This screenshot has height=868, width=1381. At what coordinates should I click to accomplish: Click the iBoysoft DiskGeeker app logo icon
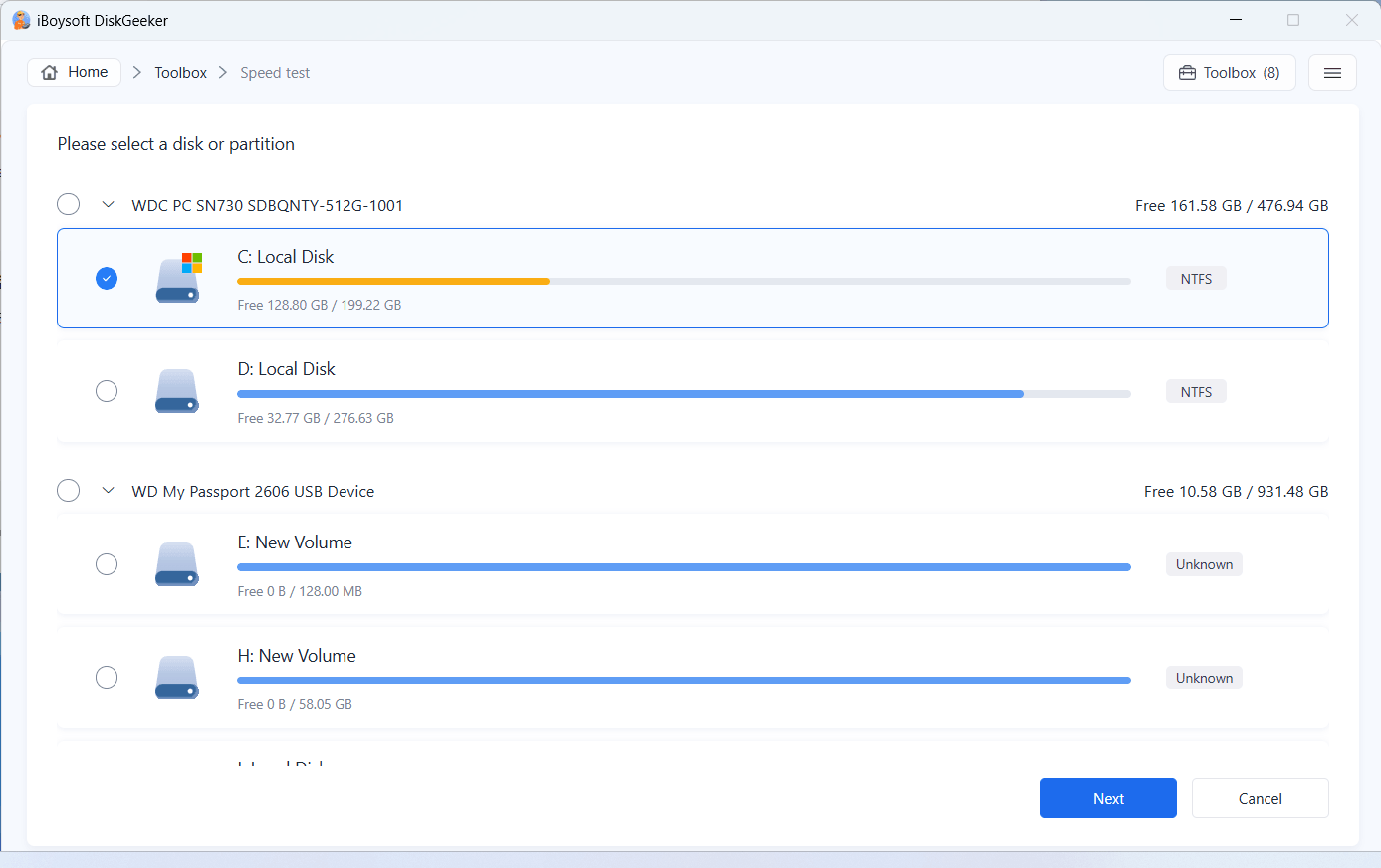coord(21,20)
